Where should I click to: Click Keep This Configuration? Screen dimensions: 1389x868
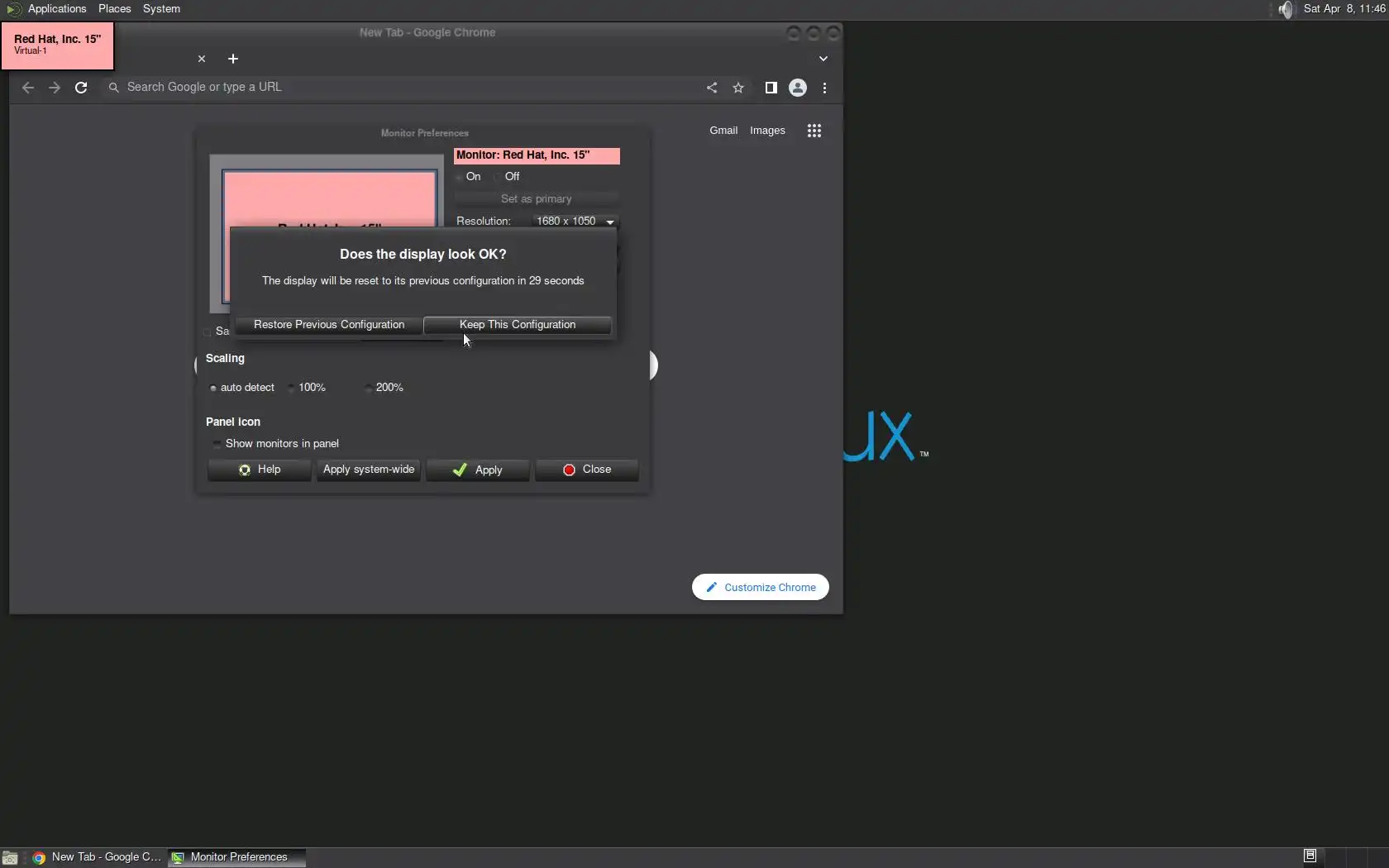click(518, 325)
